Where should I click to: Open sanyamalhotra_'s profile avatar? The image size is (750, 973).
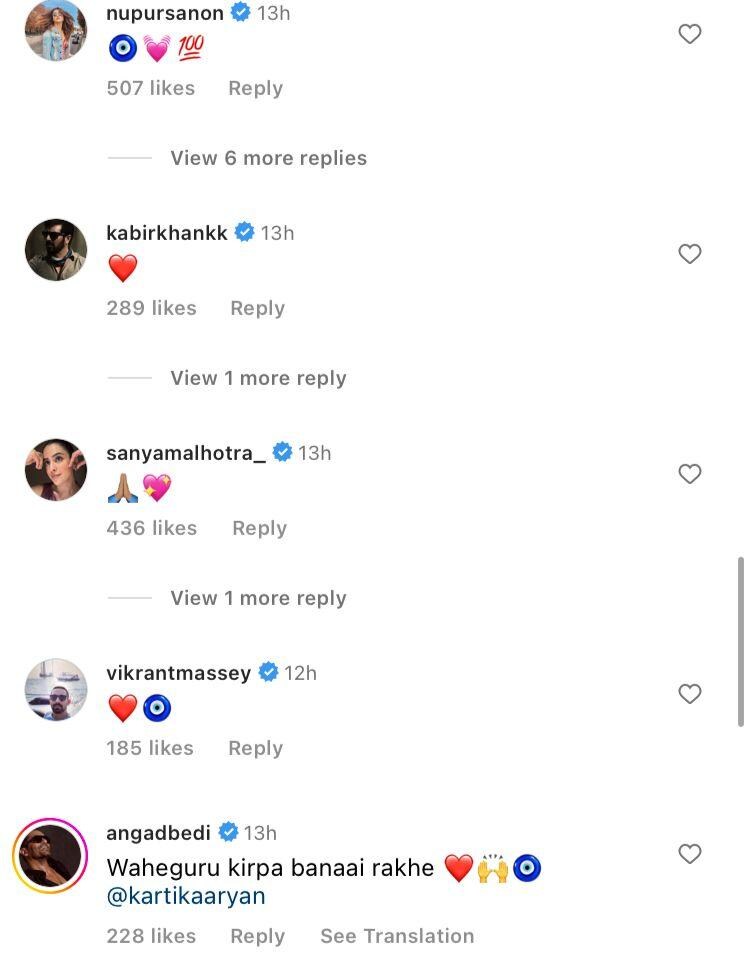56,470
